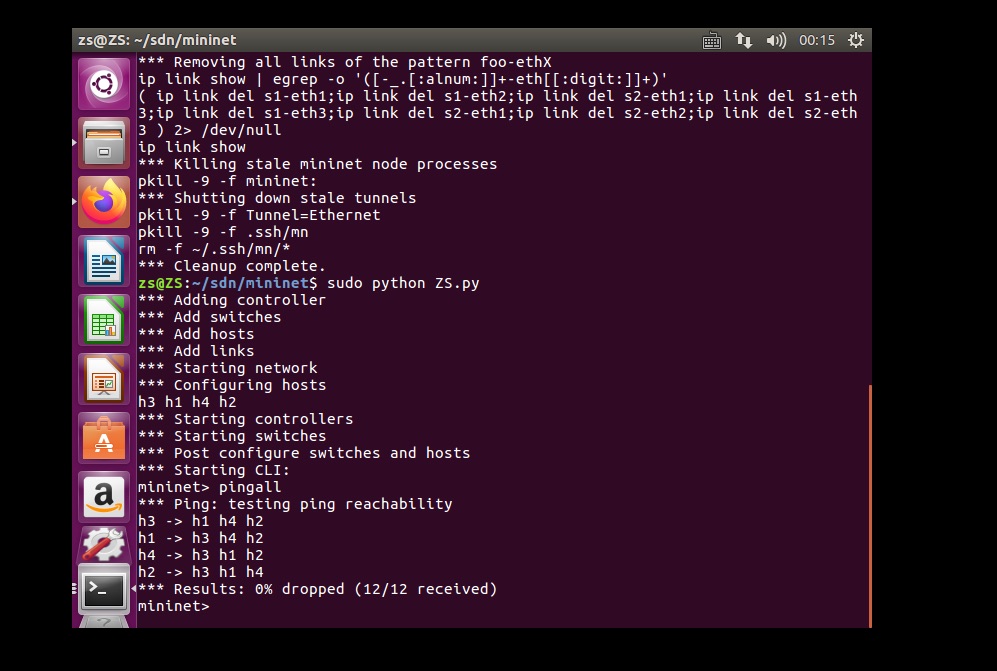This screenshot has height=671, width=997.
Task: Click the window title zs@ZS: ~/sdn/mininet
Action: click(x=157, y=41)
